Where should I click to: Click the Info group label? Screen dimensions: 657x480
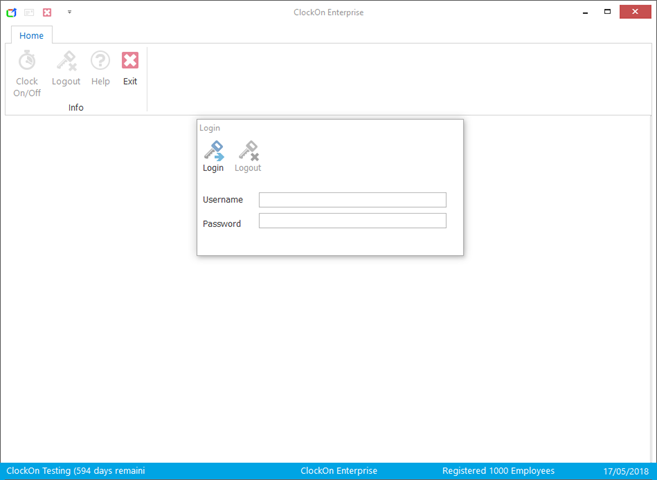tap(76, 108)
